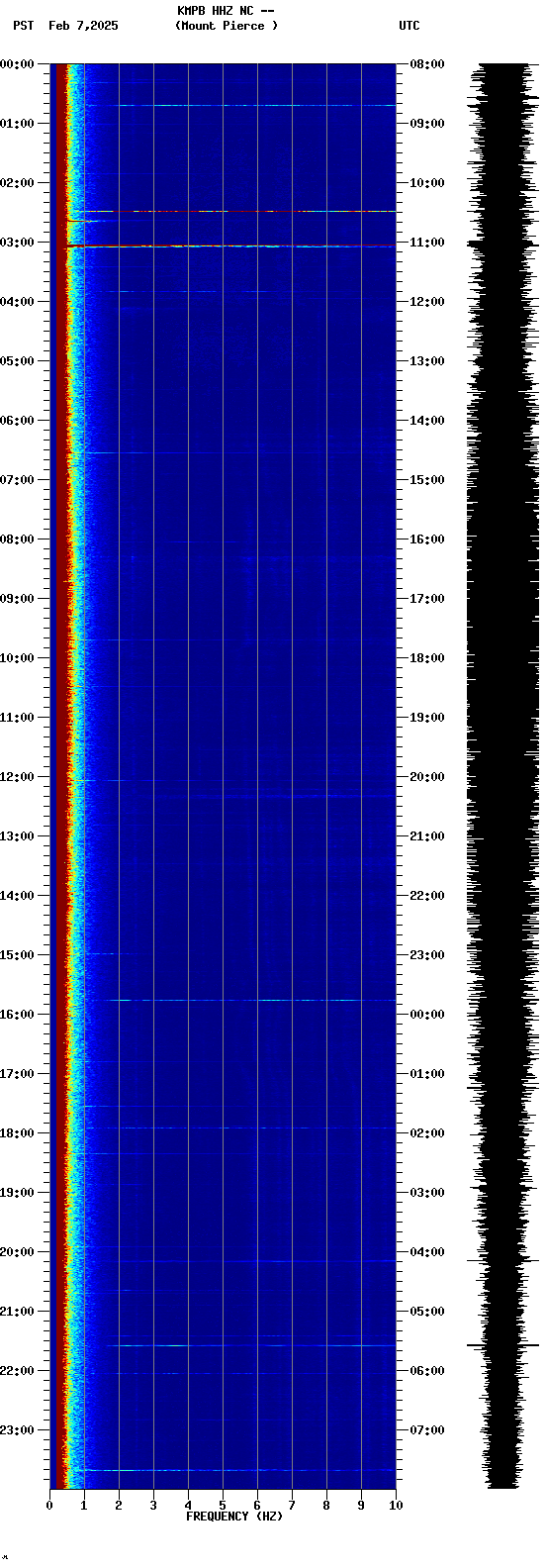The height and width of the screenshot is (1568, 546).
Task: Click the frequency axis tick '8'
Action: 326,1506
